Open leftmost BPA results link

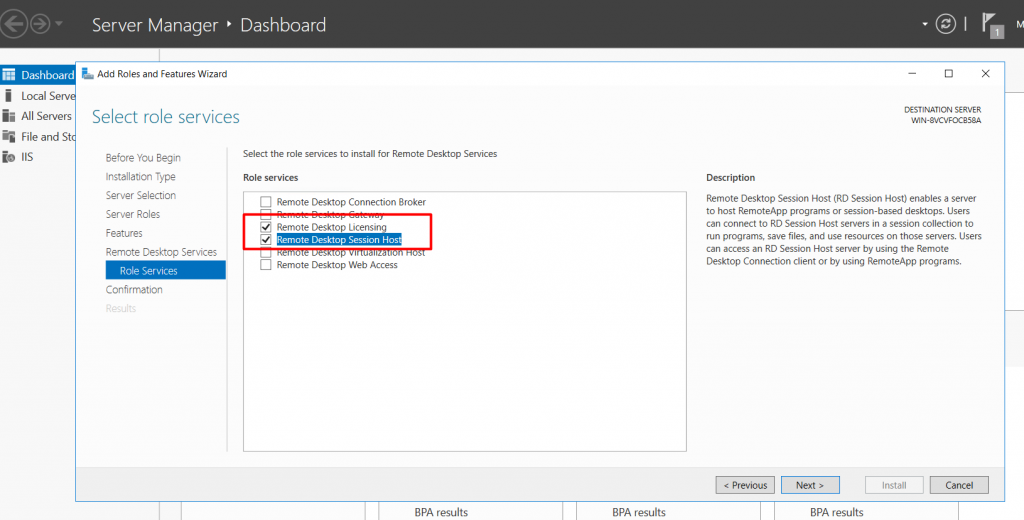coord(441,512)
